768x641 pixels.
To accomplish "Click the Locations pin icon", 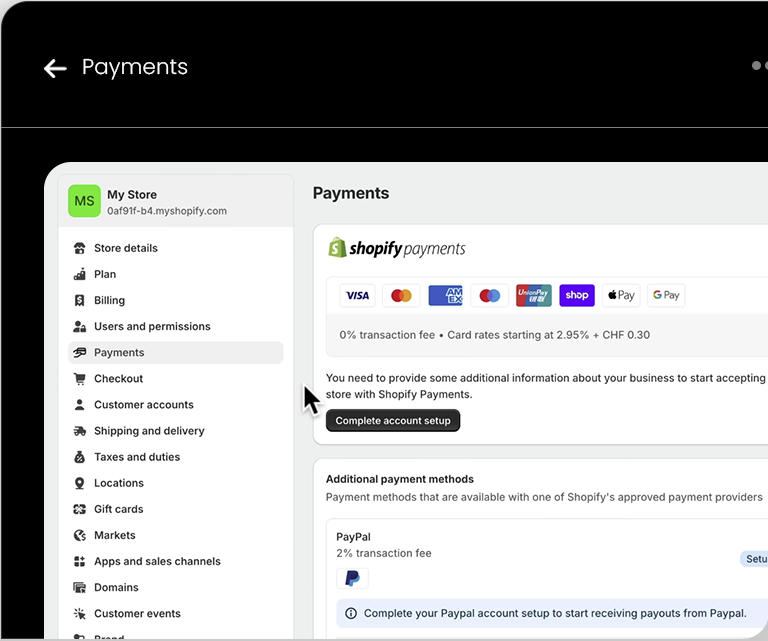I will (x=79, y=483).
